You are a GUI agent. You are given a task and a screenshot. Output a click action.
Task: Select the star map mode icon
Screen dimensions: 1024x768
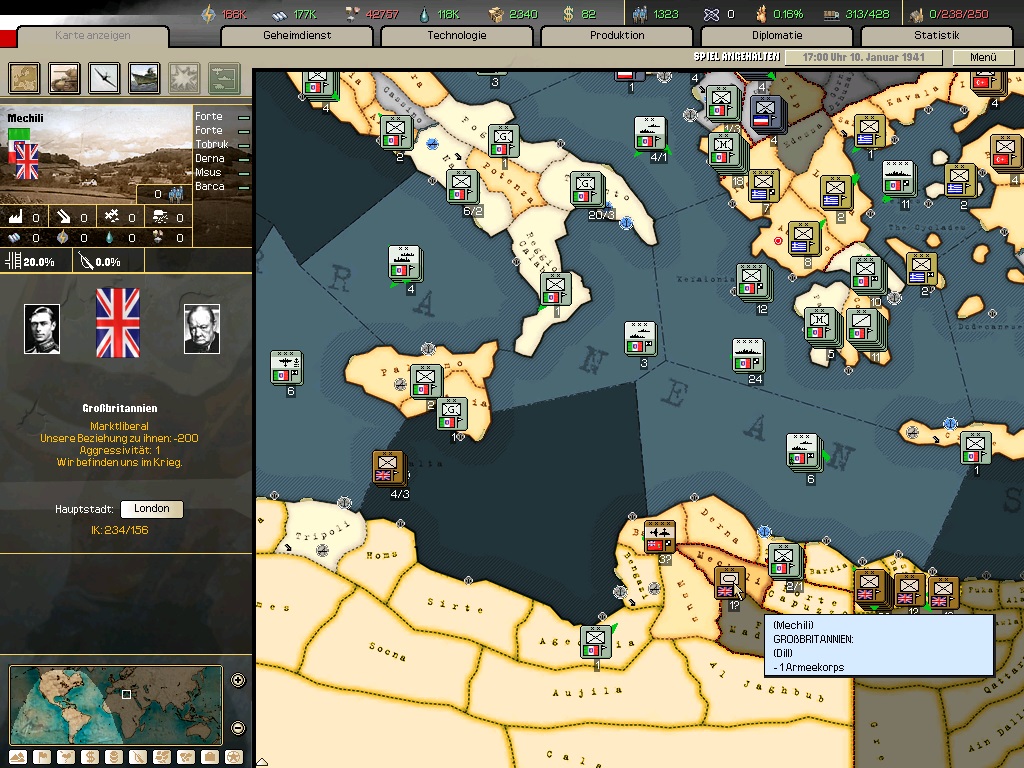coord(234,757)
